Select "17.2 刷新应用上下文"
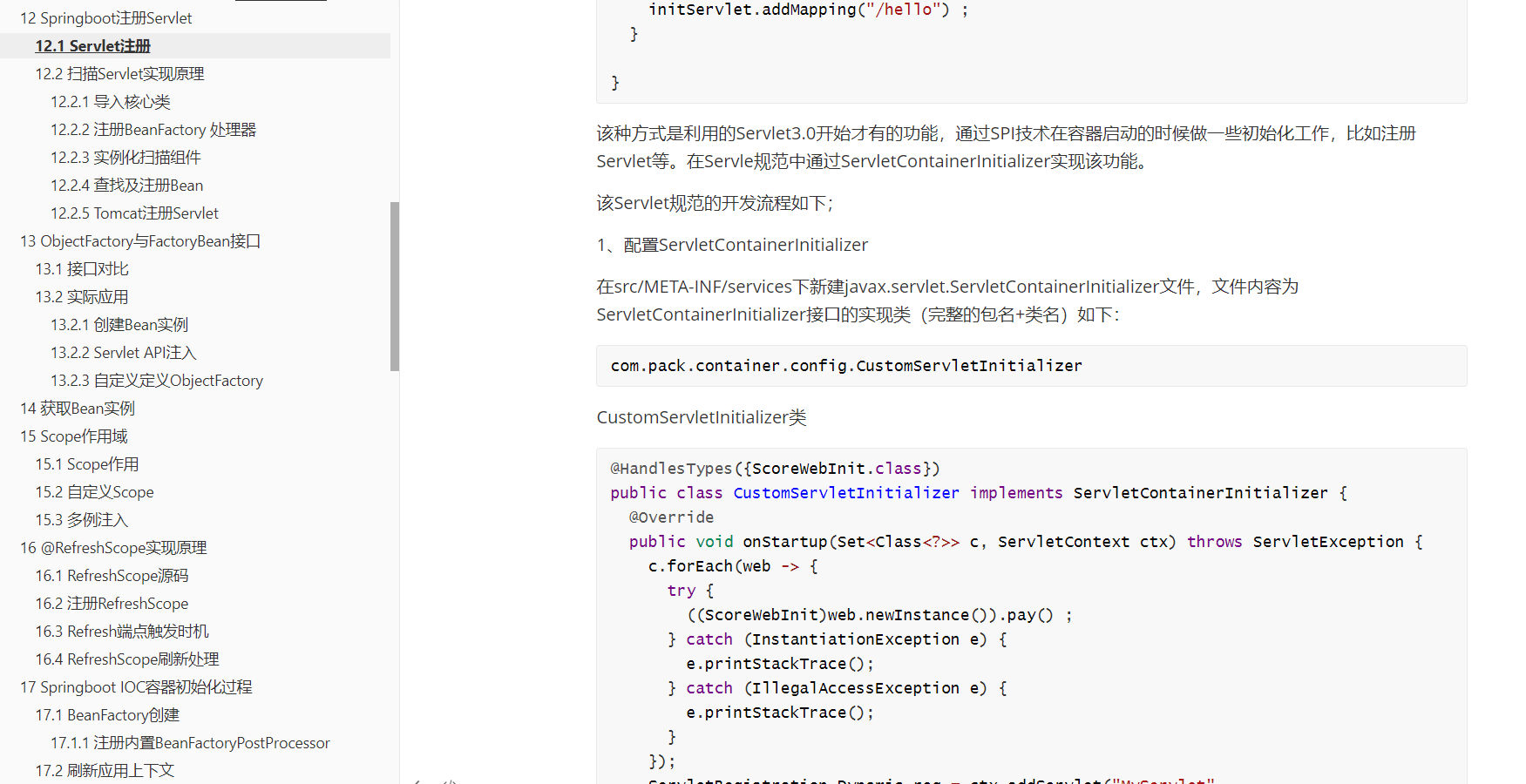 [x=104, y=770]
